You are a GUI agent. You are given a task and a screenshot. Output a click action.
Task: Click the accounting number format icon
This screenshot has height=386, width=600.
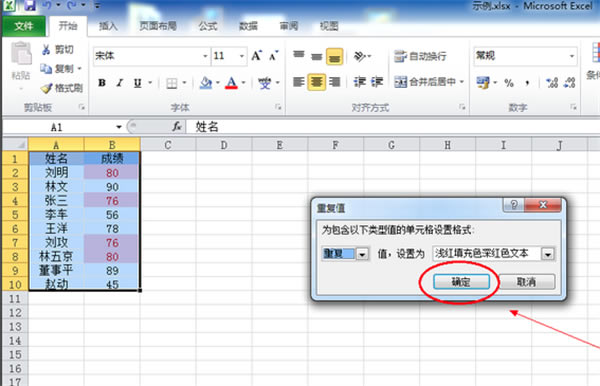(x=483, y=83)
